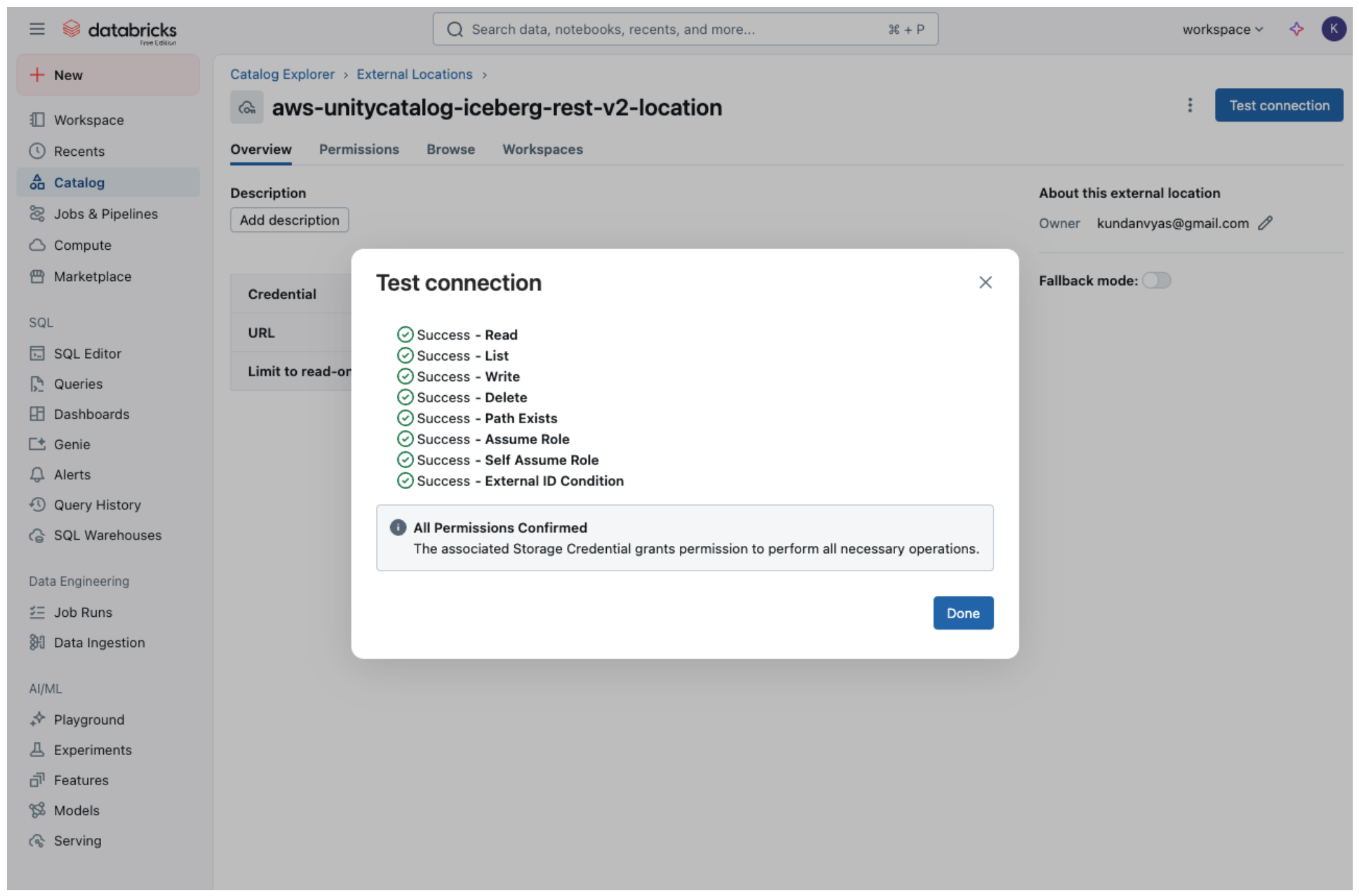Switch to the Permissions tab
Viewport: 1359px width, 896px height.
pos(359,149)
